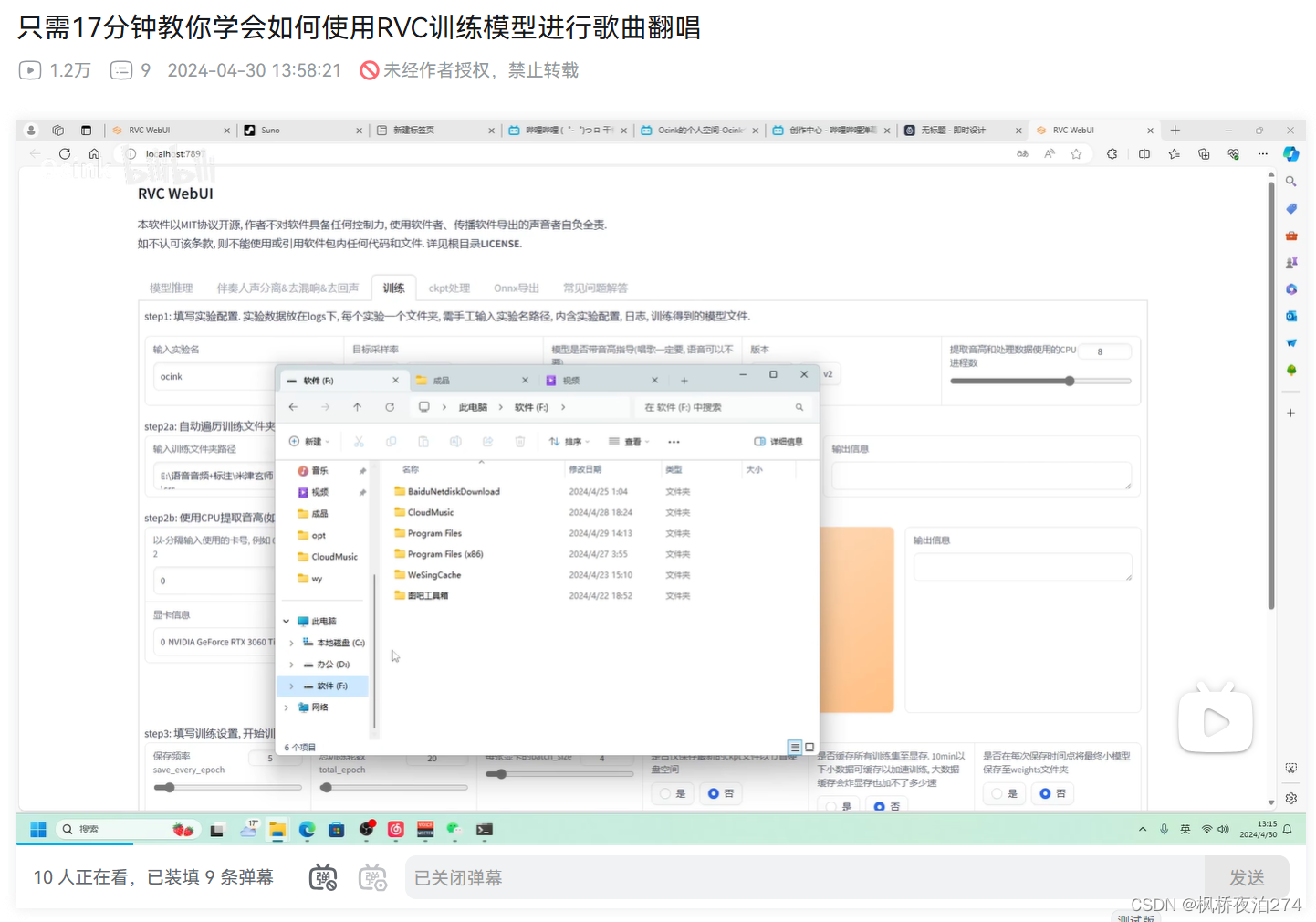Screen dimensions: 1316x922
Task: Click 此电脑 in the File Explorer breadcrumb
Action: [x=473, y=407]
